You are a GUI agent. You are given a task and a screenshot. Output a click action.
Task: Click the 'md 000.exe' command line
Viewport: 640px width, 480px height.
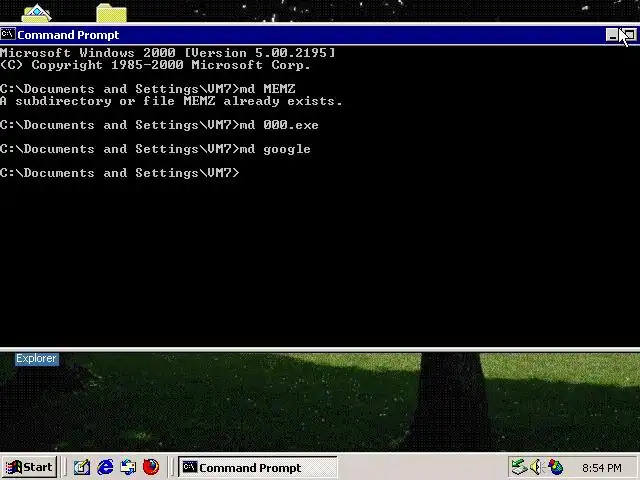pos(159,125)
